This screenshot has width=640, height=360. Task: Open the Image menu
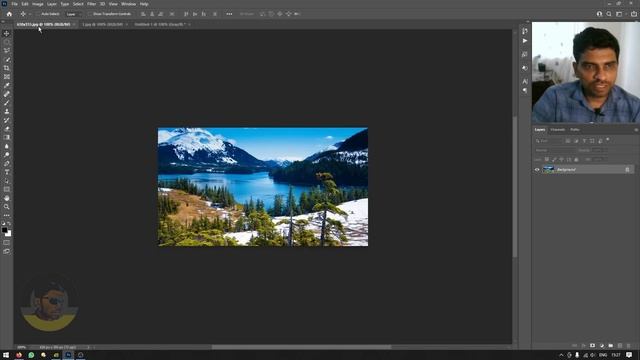[x=38, y=4]
